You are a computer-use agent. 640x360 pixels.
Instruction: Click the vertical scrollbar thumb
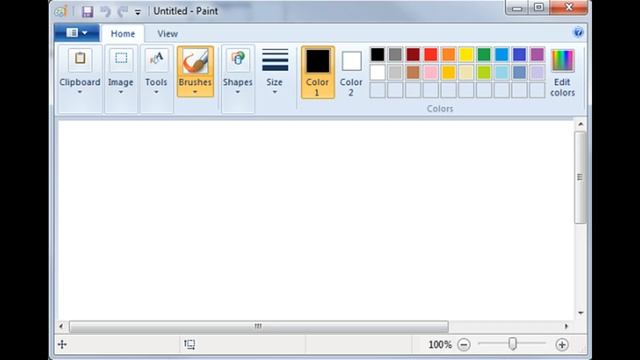580,177
